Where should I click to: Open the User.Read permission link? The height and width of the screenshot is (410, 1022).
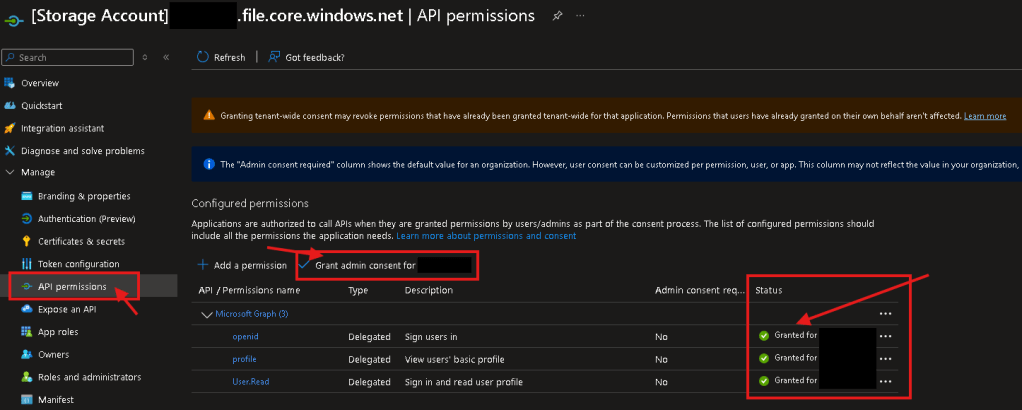(x=251, y=382)
